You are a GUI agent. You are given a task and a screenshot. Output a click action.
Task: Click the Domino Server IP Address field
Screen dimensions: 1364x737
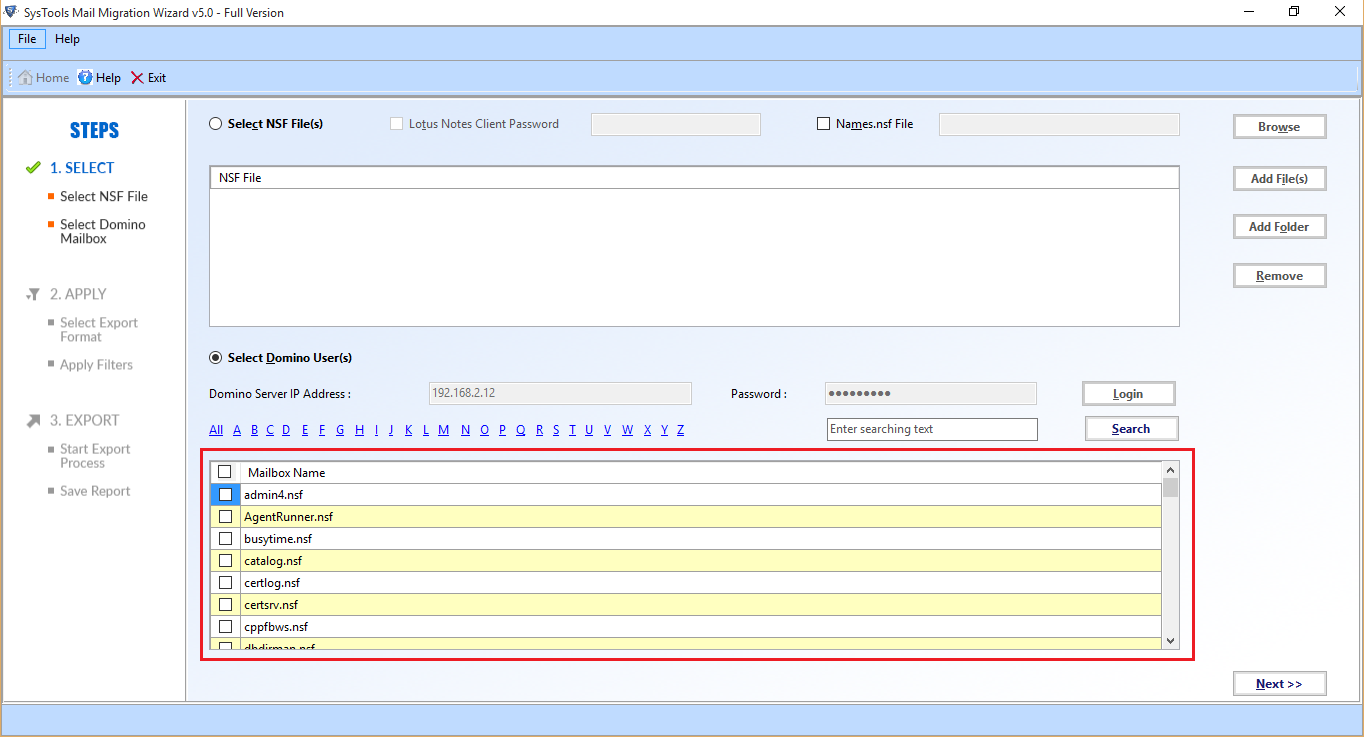pos(559,393)
